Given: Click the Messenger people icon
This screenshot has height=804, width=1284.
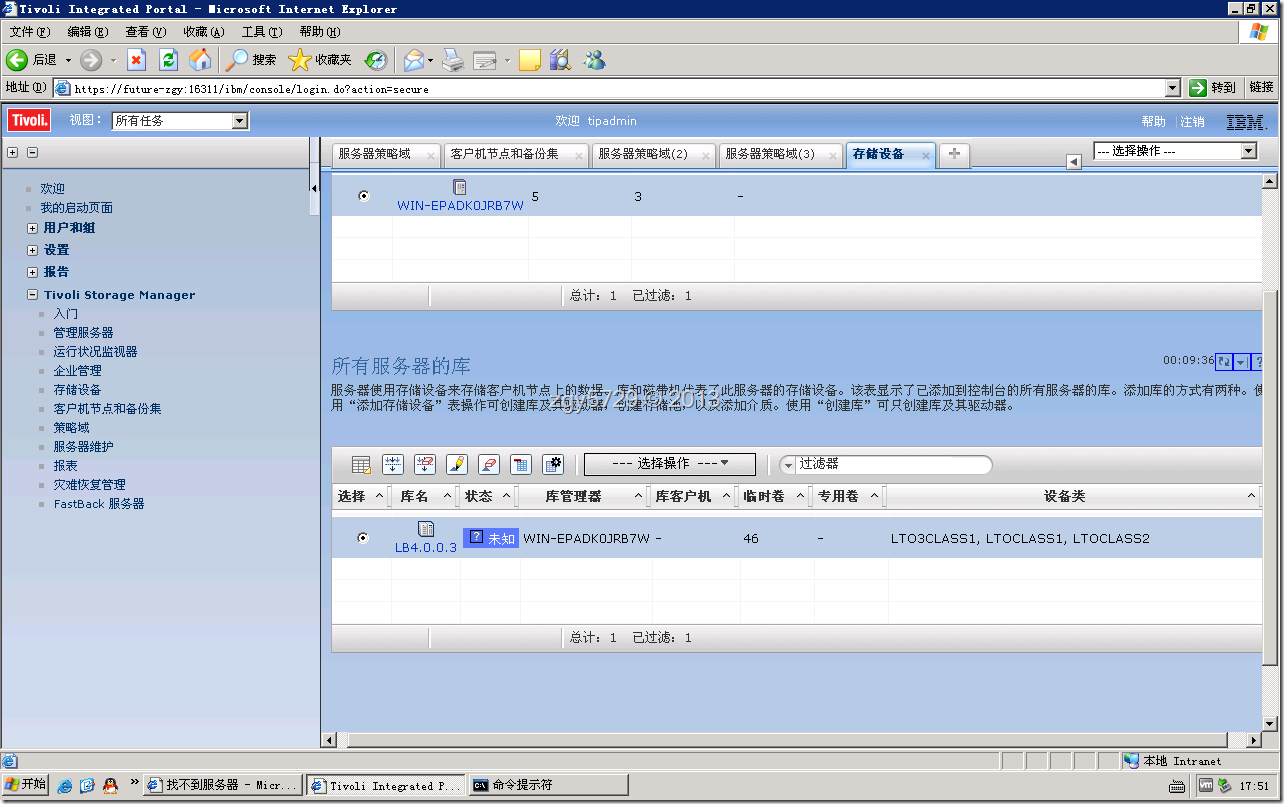Looking at the screenshot, I should (594, 60).
